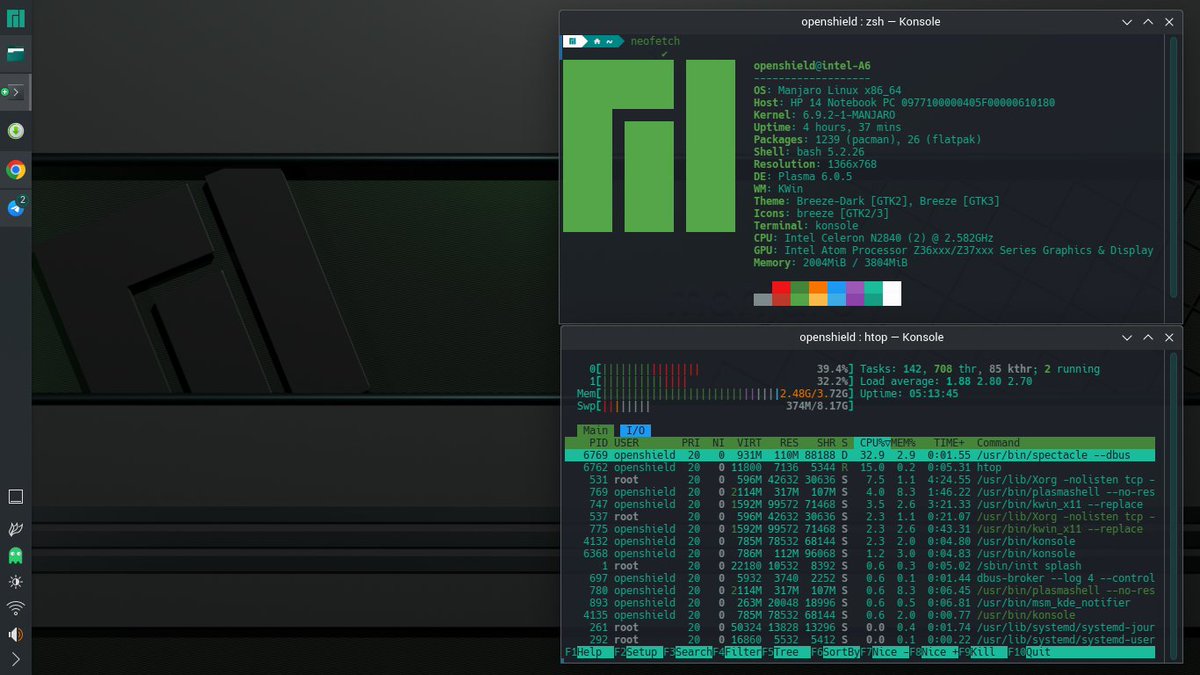Launch Google Chrome from the panel
The height and width of the screenshot is (675, 1200).
point(16,169)
